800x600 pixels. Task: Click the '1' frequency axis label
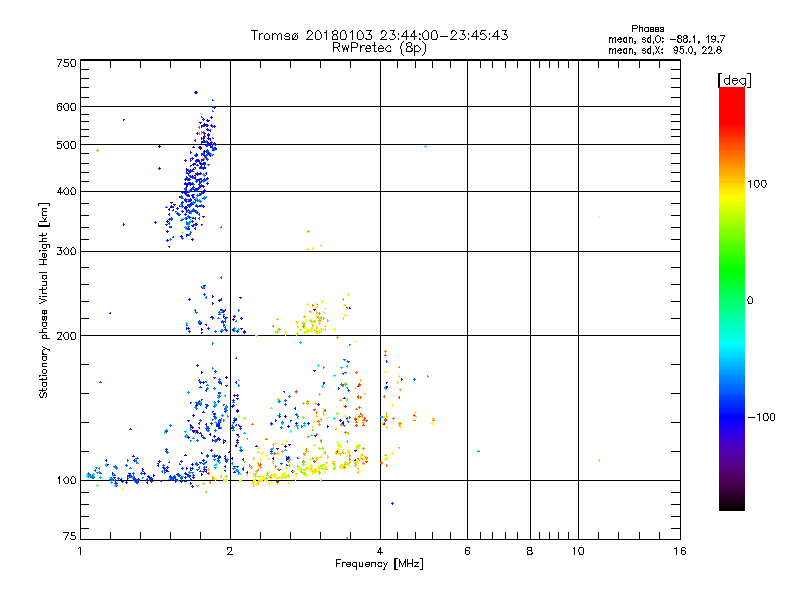coord(80,551)
